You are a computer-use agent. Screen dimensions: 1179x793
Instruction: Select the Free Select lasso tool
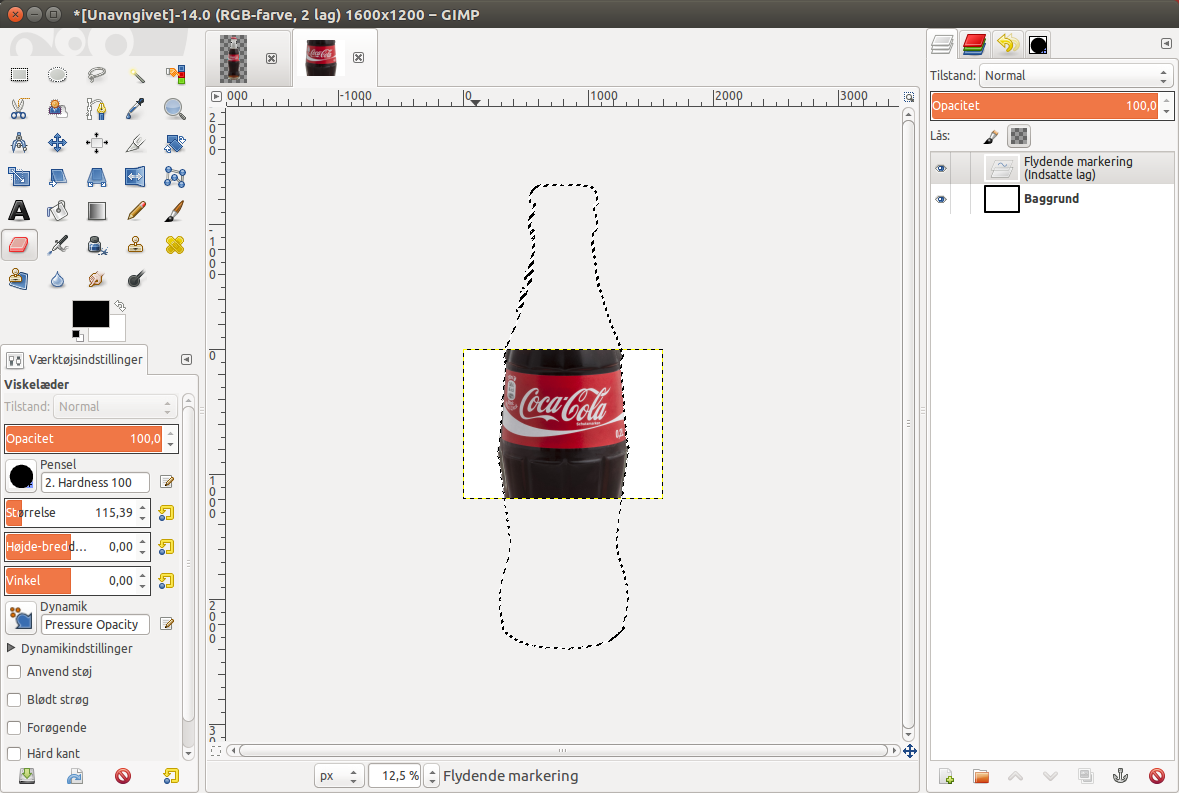[x=96, y=74]
